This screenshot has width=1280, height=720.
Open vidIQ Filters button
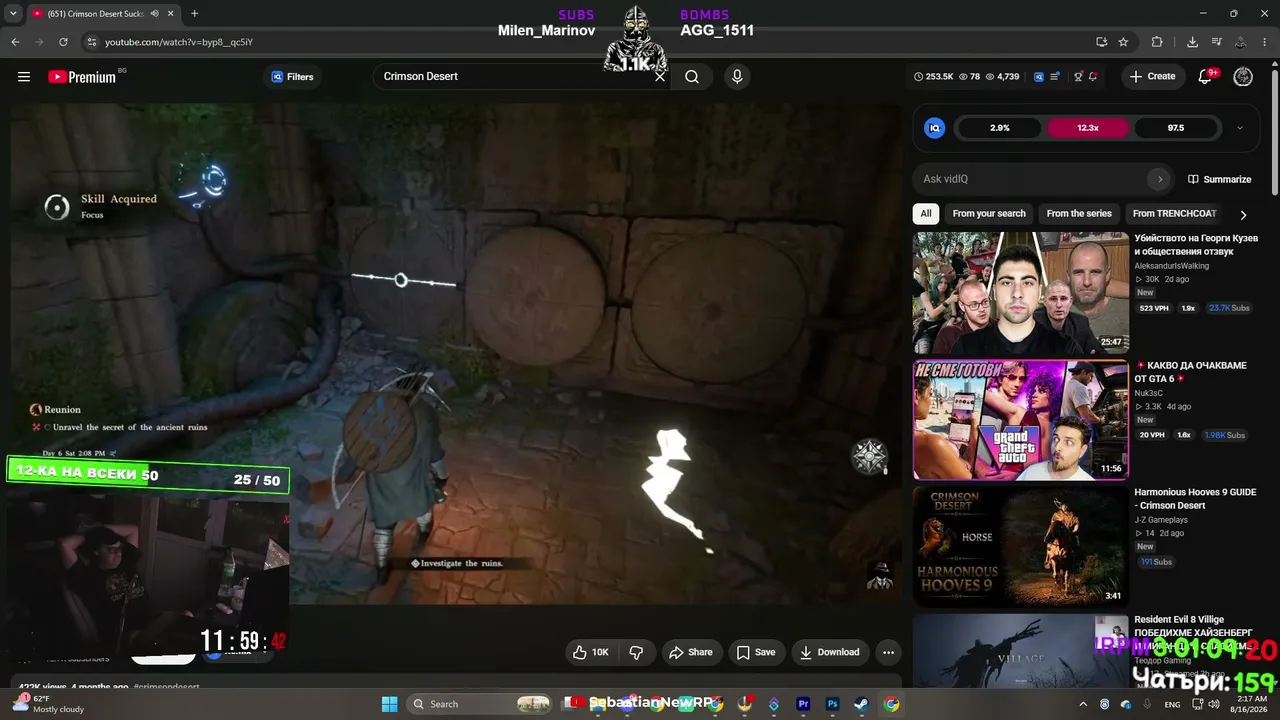click(x=292, y=77)
